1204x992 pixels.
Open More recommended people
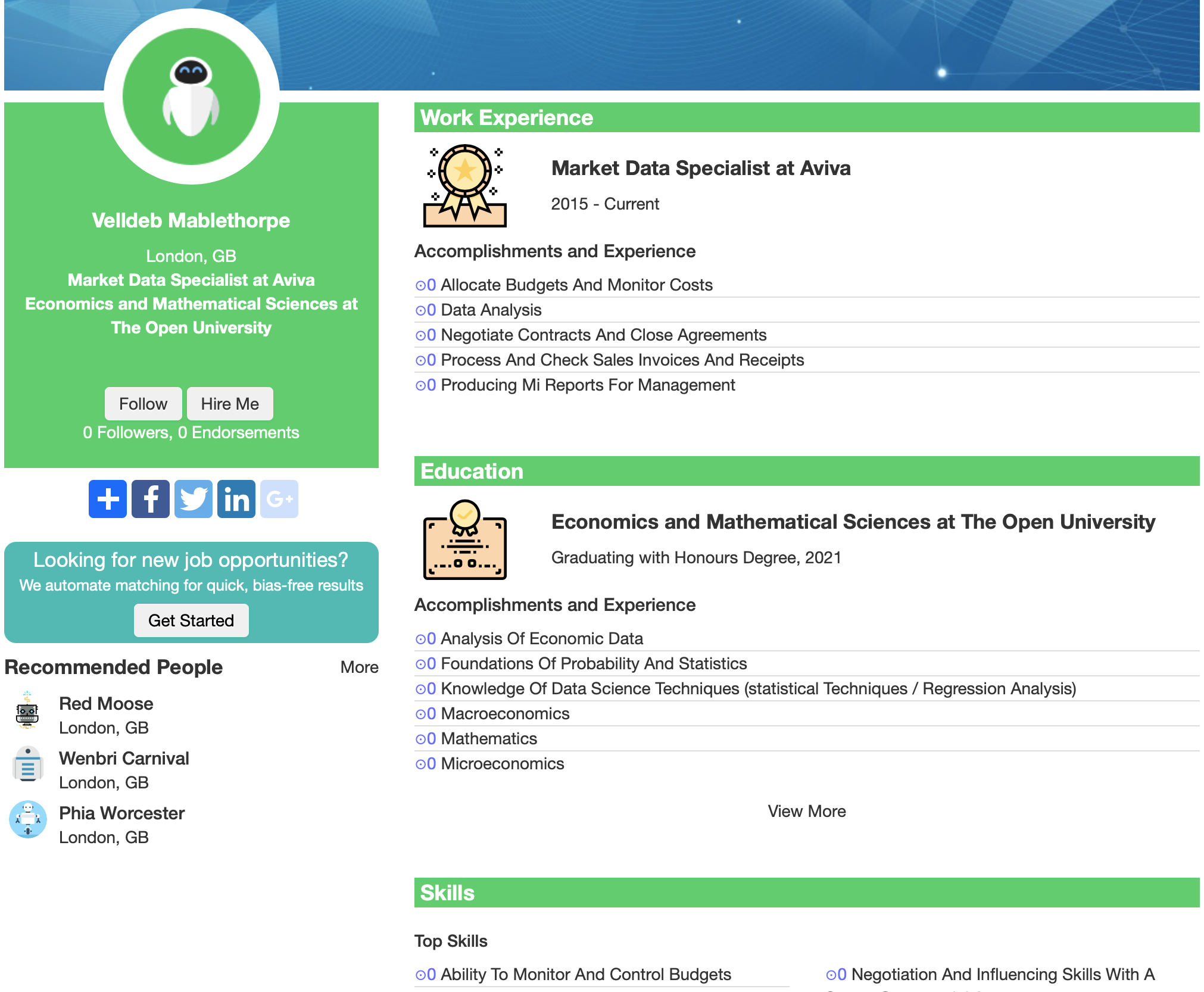click(x=359, y=667)
